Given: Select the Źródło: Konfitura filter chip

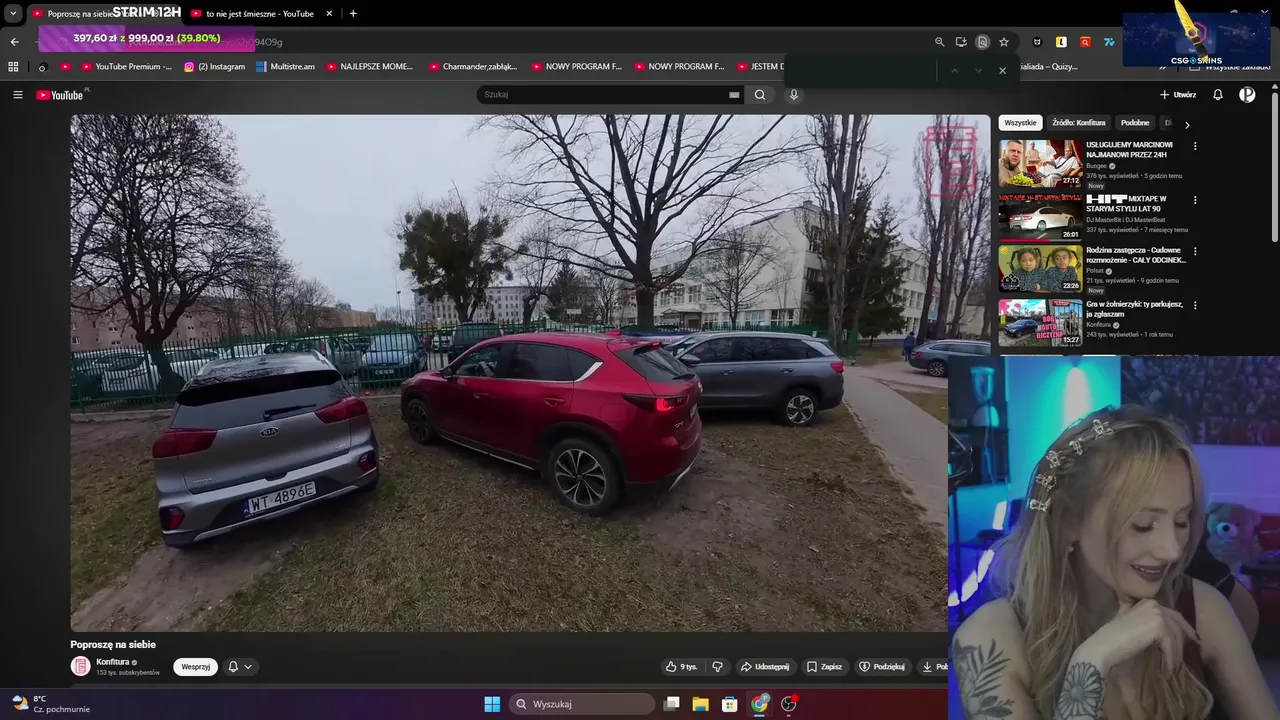Looking at the screenshot, I should (x=1079, y=123).
